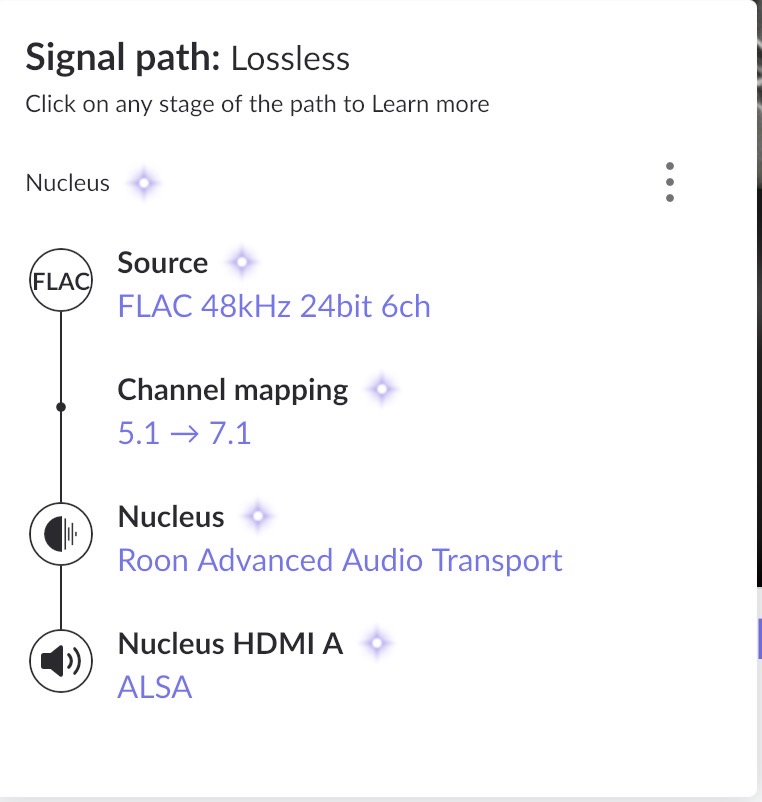Select the Channel mapping stage heading
This screenshot has height=802, width=762.
click(x=233, y=389)
